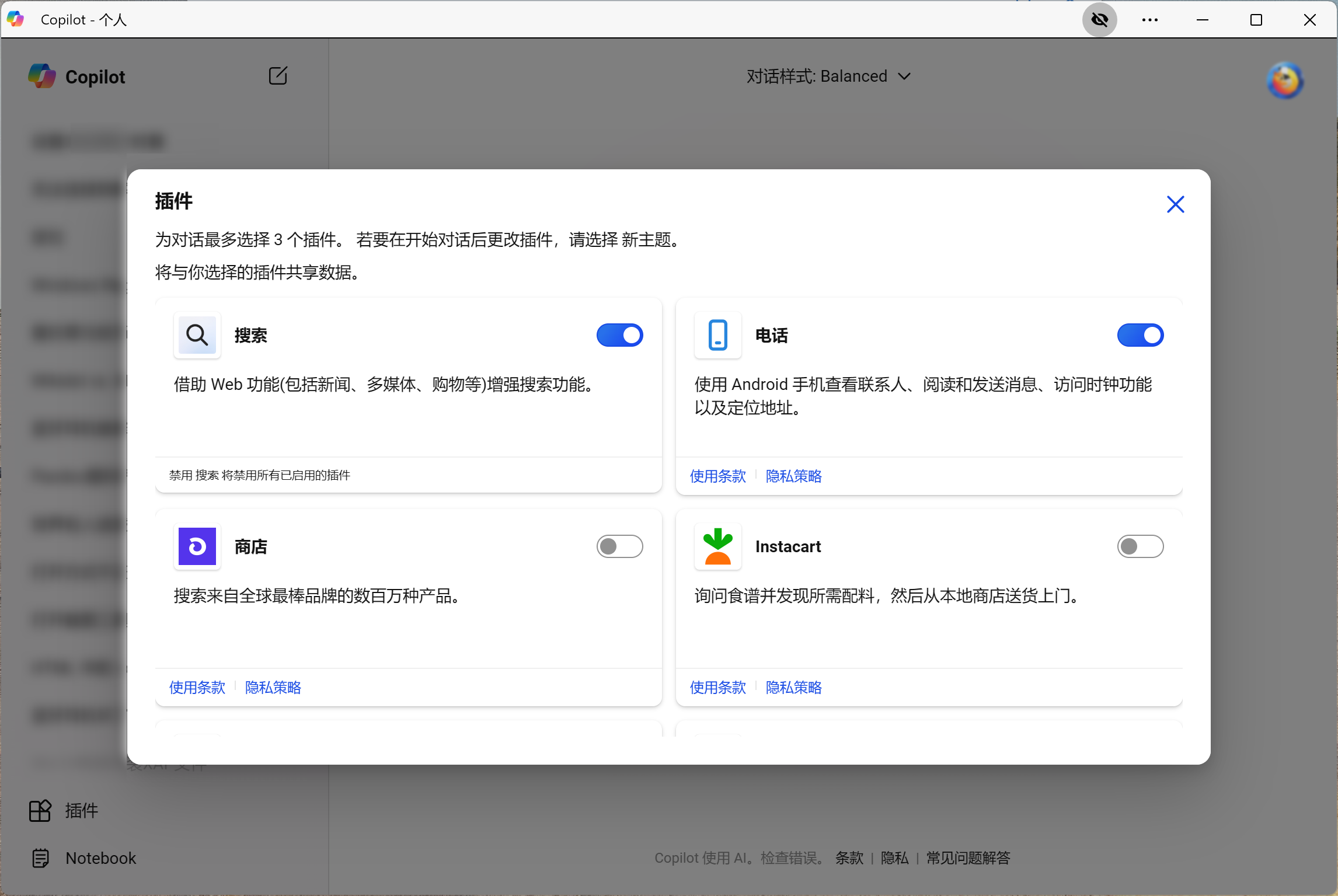Enable the Instacart plugin toggle

[1140, 546]
